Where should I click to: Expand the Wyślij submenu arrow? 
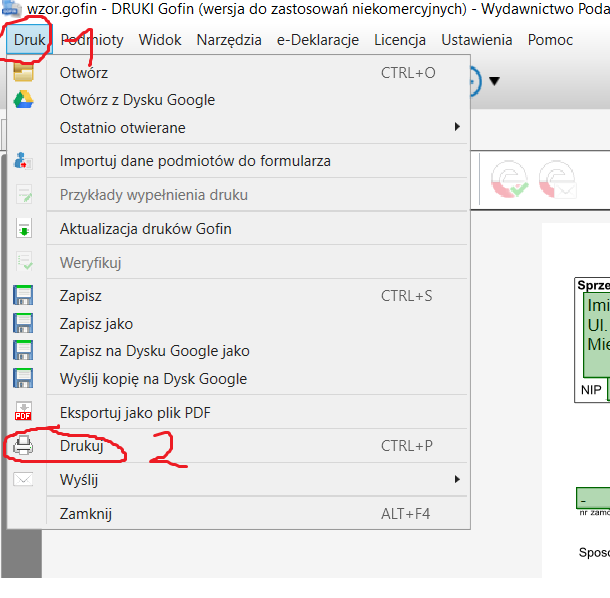(457, 479)
